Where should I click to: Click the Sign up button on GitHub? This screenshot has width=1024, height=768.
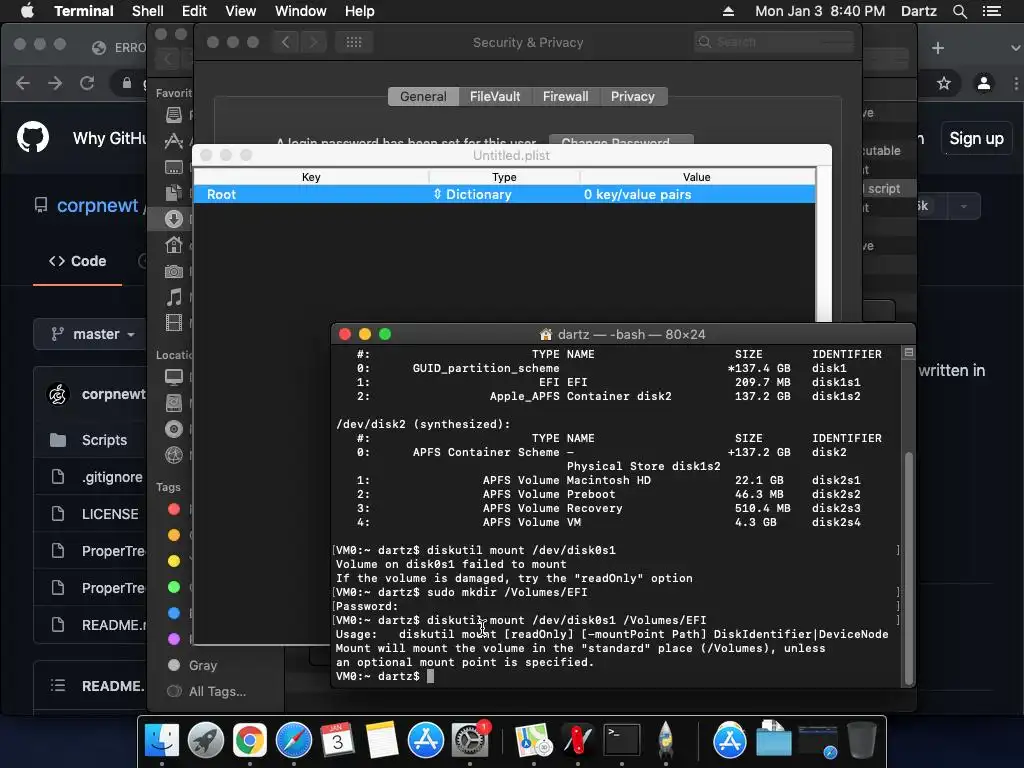[976, 138]
